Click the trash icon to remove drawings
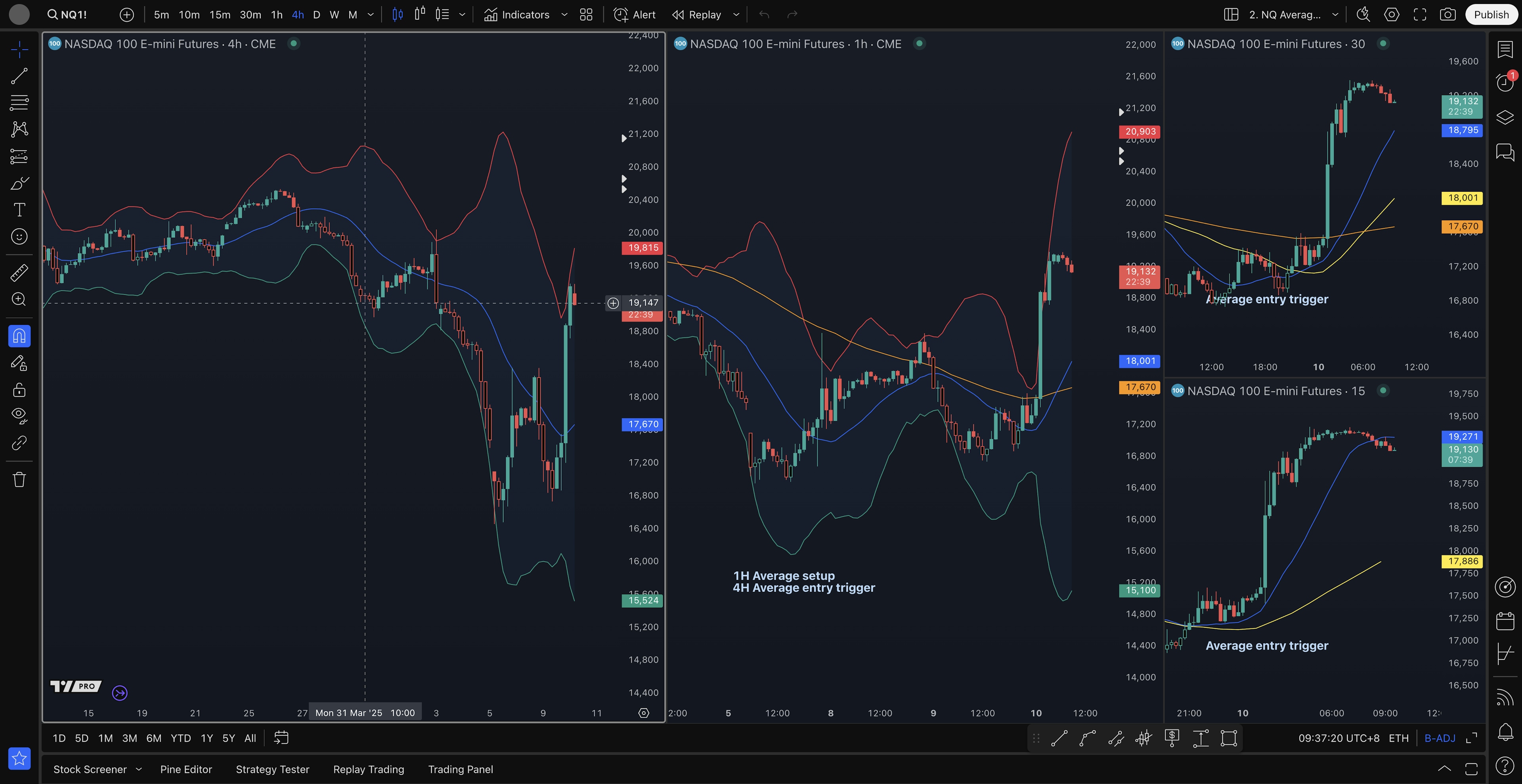The height and width of the screenshot is (784, 1522). click(19, 479)
